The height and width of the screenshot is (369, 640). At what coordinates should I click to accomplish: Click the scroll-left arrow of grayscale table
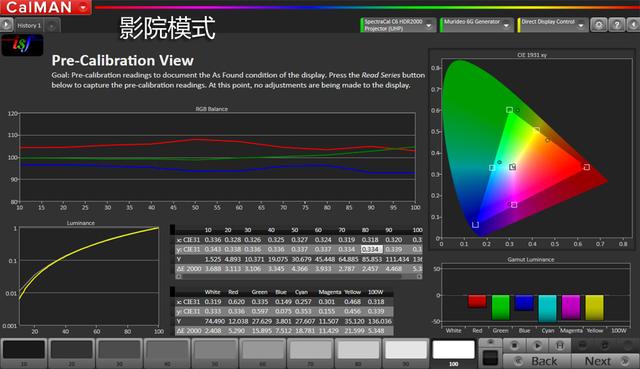[178, 276]
